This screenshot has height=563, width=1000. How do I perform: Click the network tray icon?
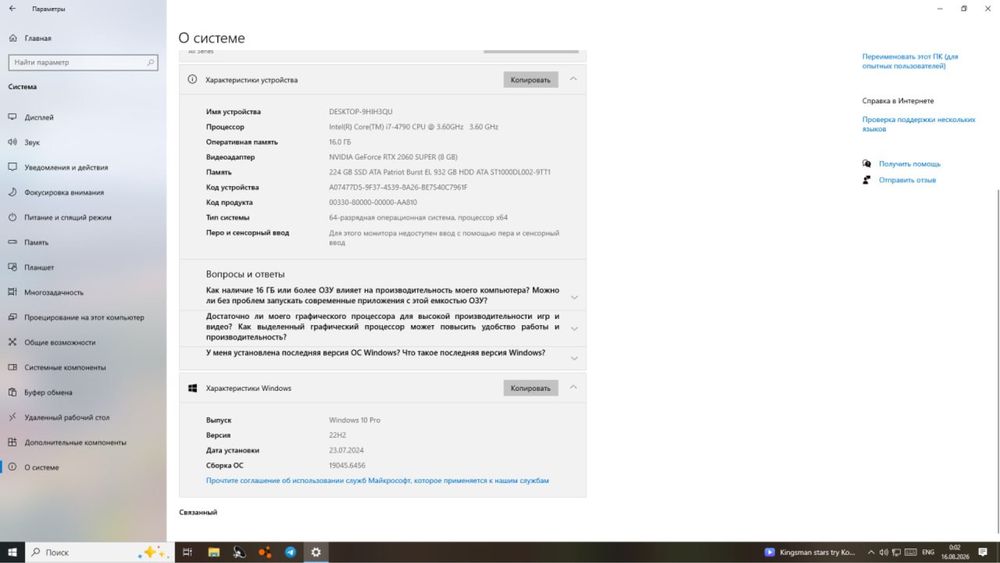coord(896,552)
